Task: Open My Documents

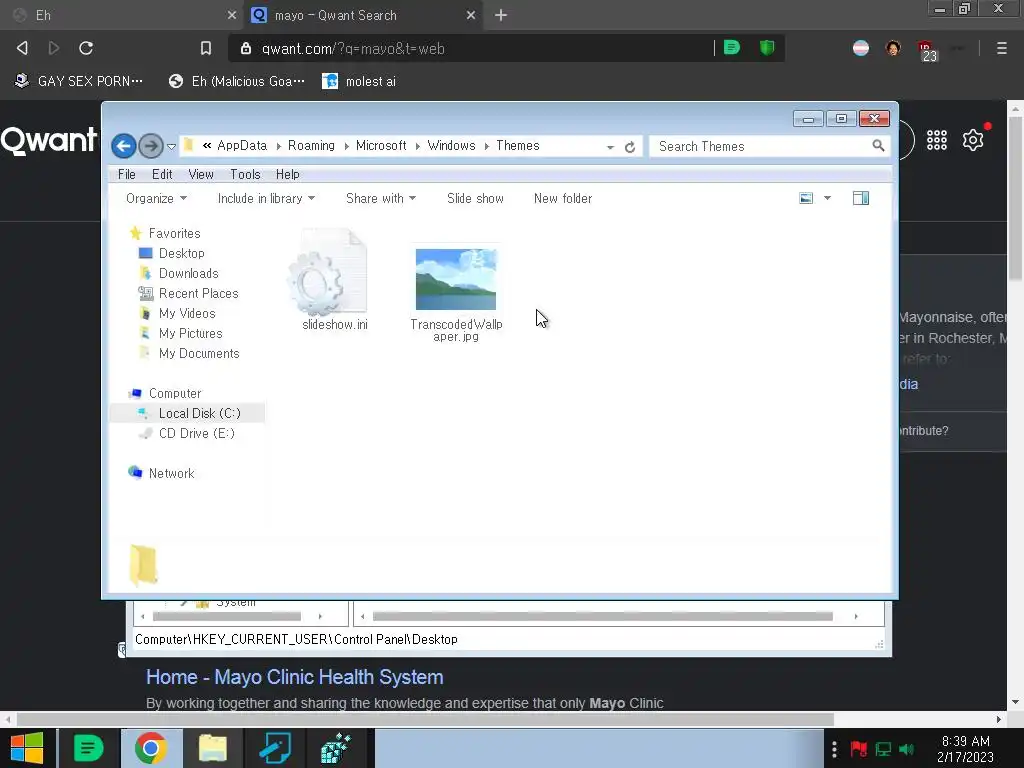Action: coord(199,354)
